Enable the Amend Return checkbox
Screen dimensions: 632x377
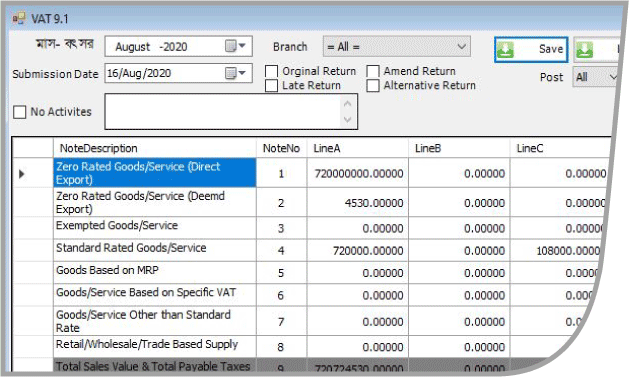[373, 71]
